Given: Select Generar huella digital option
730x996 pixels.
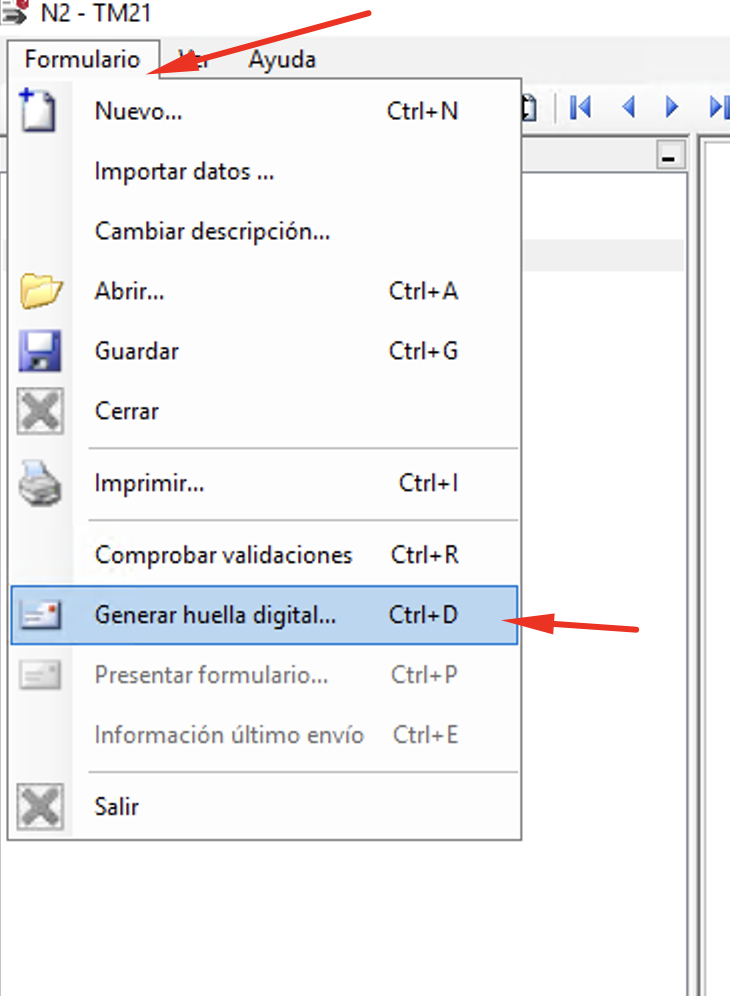Looking at the screenshot, I should 215,615.
